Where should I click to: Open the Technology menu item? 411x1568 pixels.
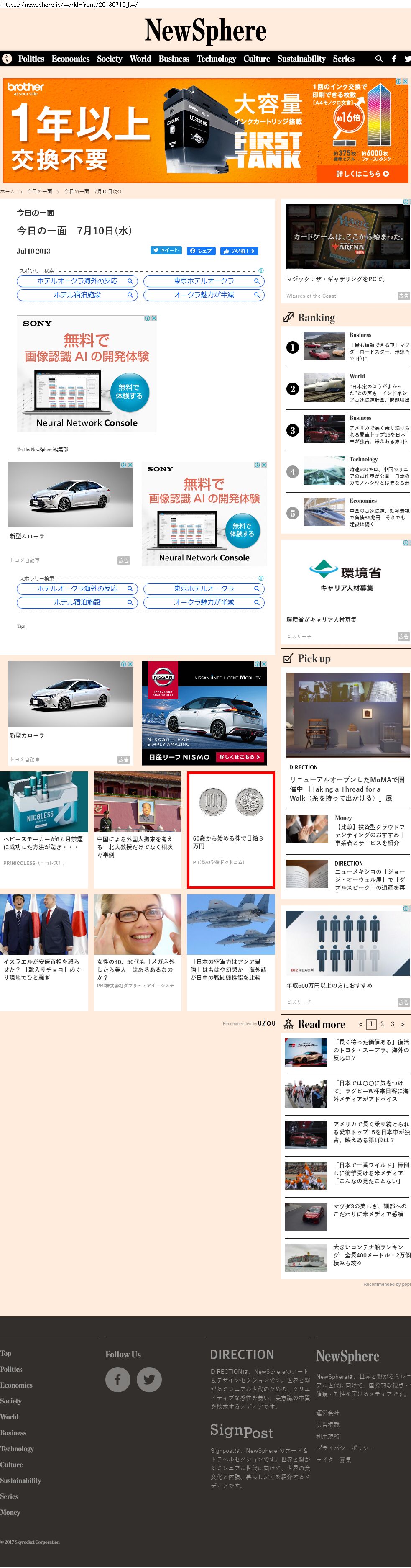pos(216,59)
